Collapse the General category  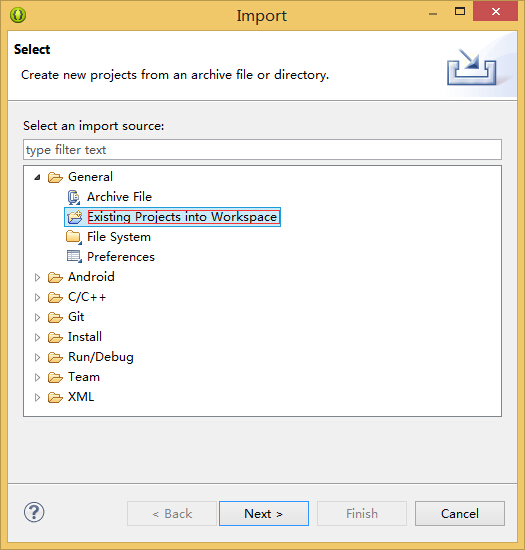point(37,177)
